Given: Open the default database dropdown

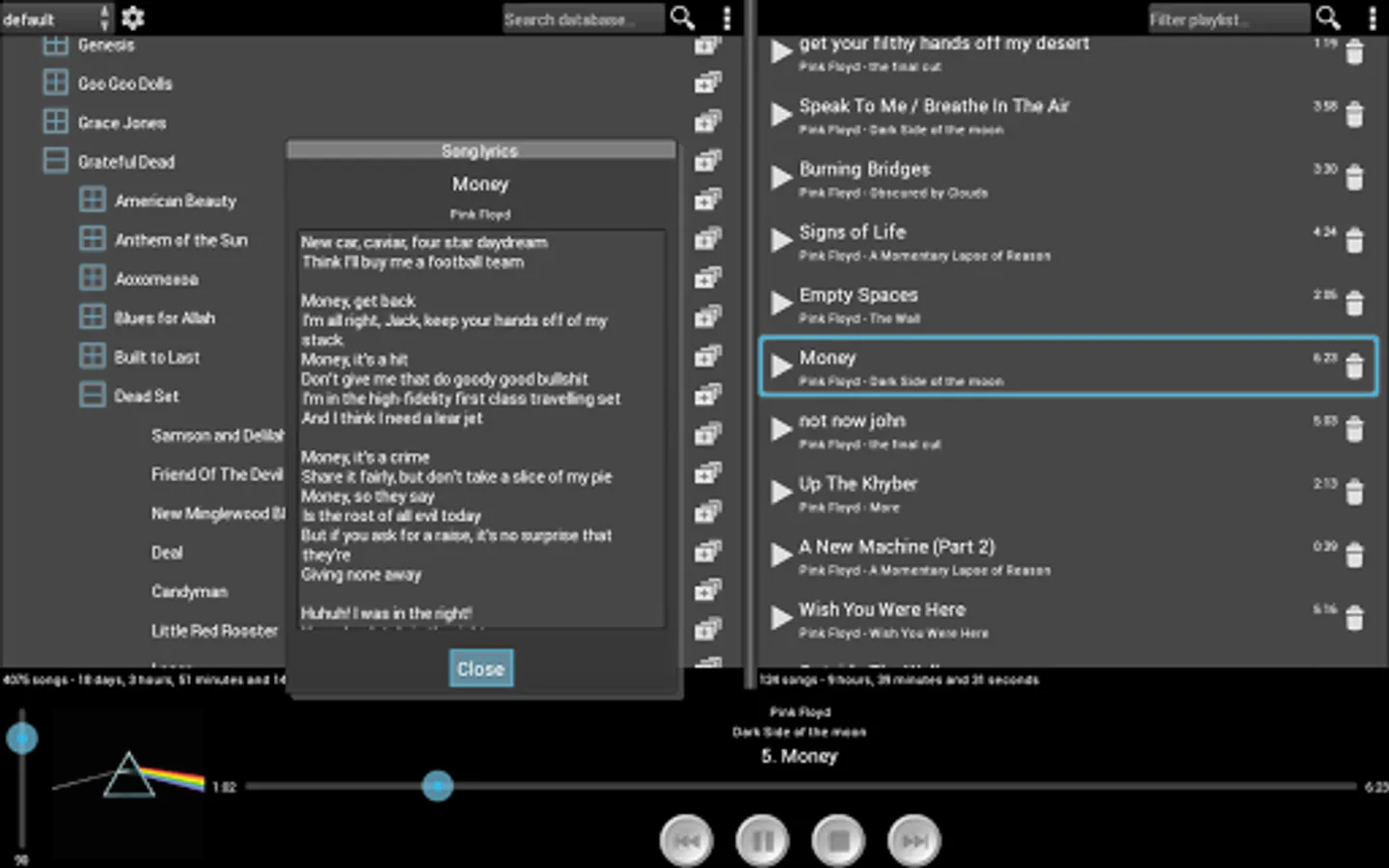Looking at the screenshot, I should 56,17.
